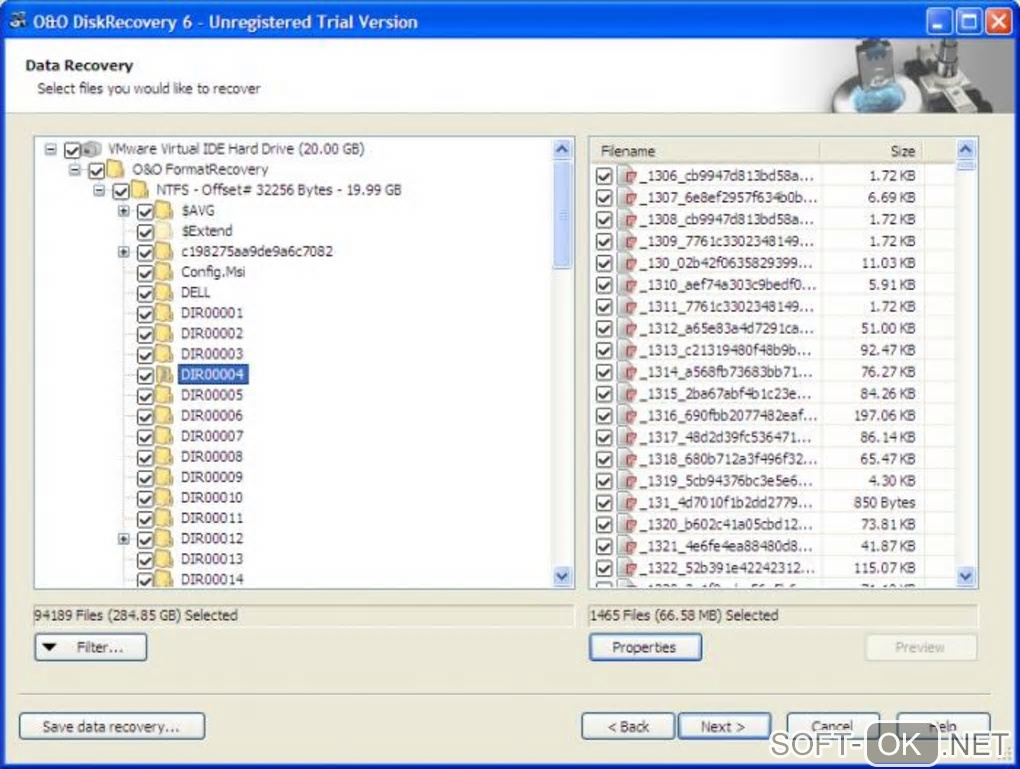The width and height of the screenshot is (1020, 769).
Task: Select the DIR00009 folder in tree
Action: click(x=212, y=477)
